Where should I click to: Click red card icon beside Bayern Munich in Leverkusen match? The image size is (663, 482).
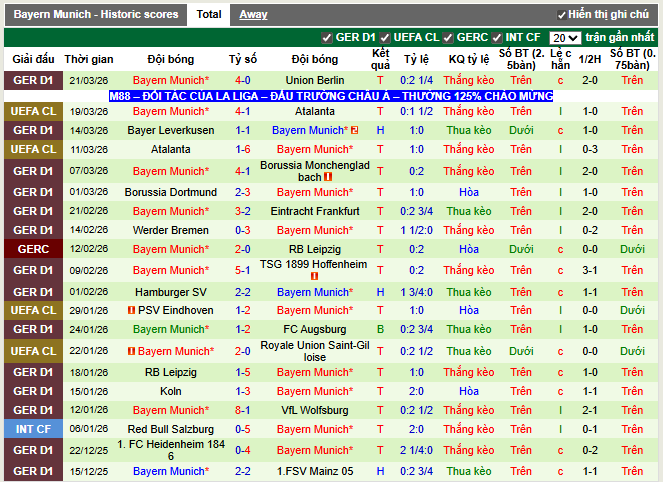[355, 130]
